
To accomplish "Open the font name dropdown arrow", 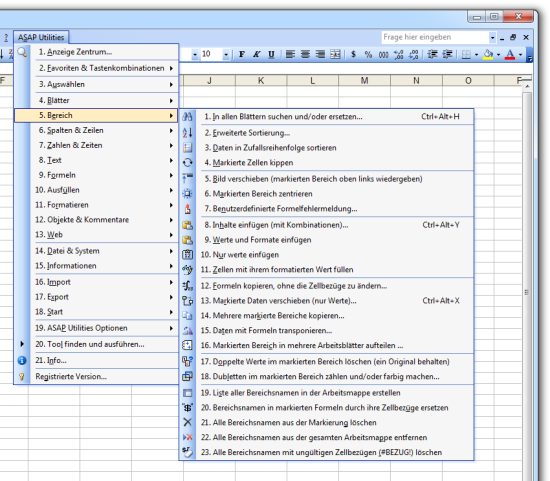I will [x=195, y=54].
